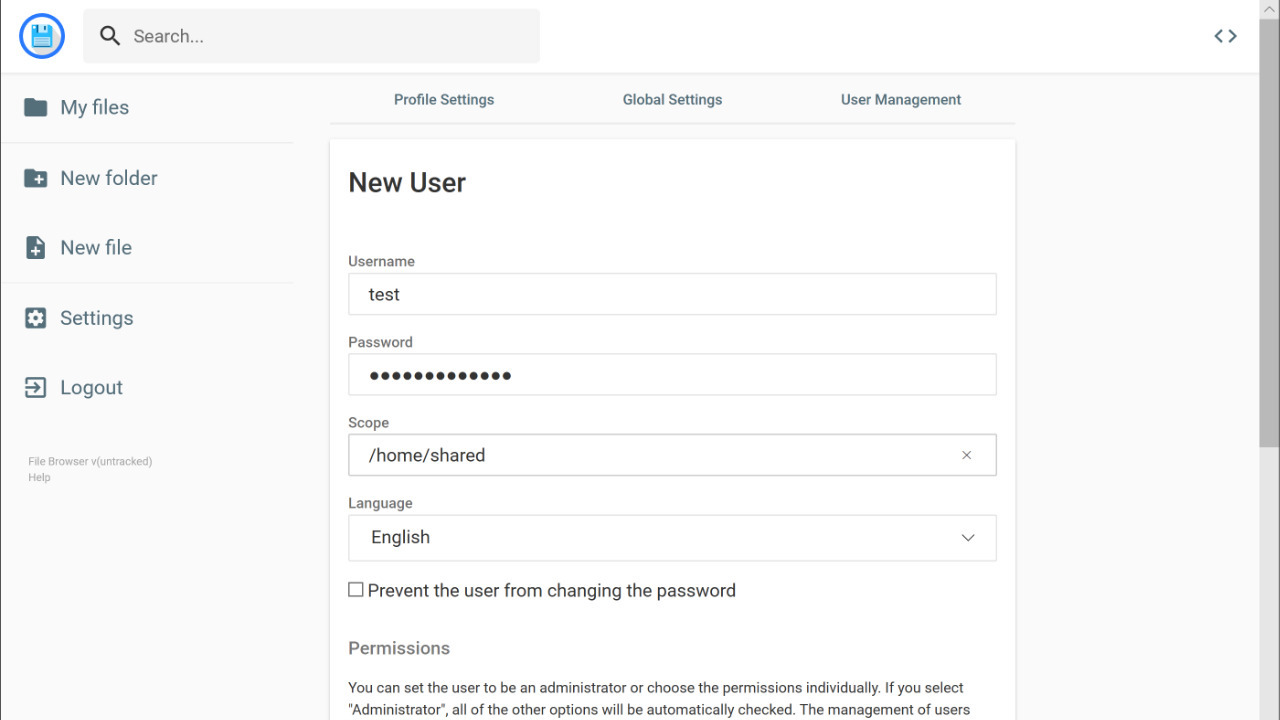Switch to the Profile Settings tab
This screenshot has width=1280, height=720.
coord(444,100)
